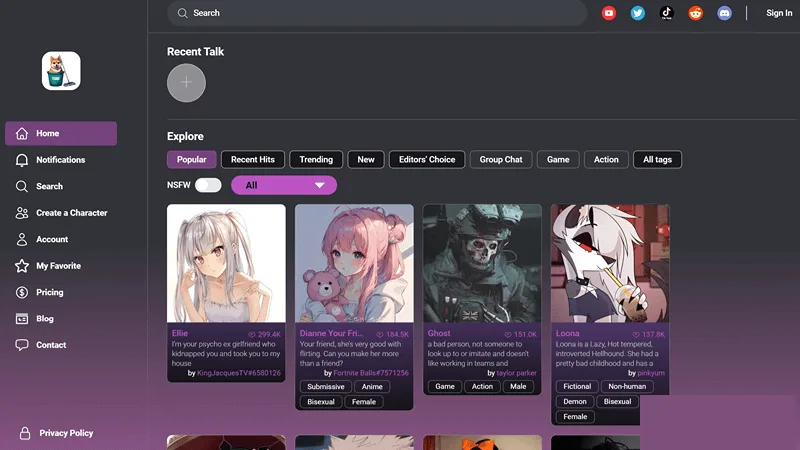This screenshot has height=450, width=800.
Task: Open My Favorite star in sidebar
Action: 21,266
